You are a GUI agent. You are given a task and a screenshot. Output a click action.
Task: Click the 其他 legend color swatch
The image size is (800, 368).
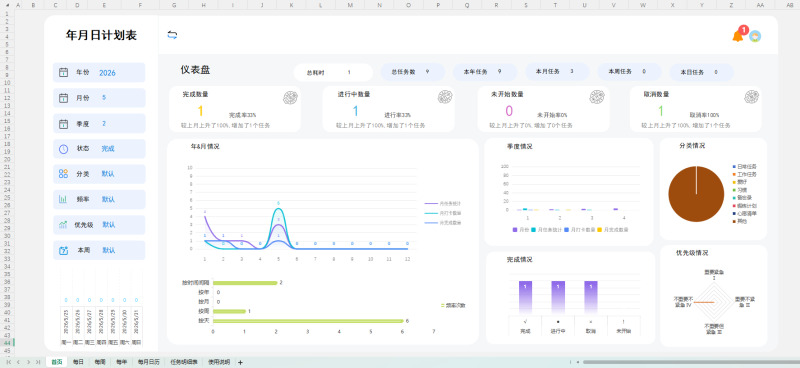(734, 221)
